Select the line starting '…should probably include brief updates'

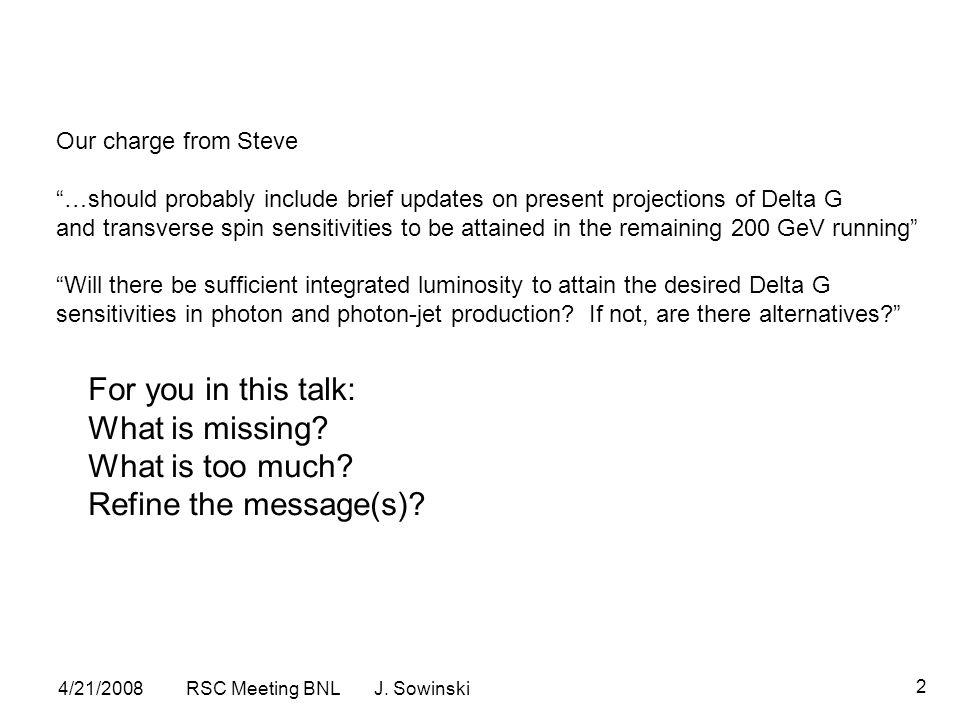coord(449,199)
